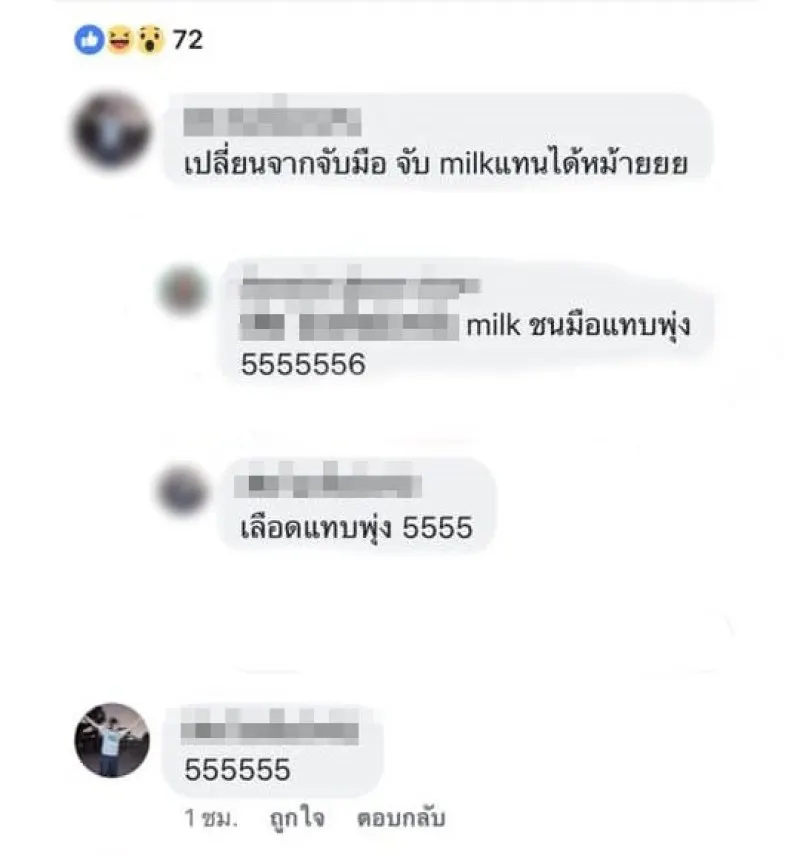Image resolution: width=800 pixels, height=855 pixels.
Task: Click ถูกใจ to like the comment
Action: [x=297, y=818]
